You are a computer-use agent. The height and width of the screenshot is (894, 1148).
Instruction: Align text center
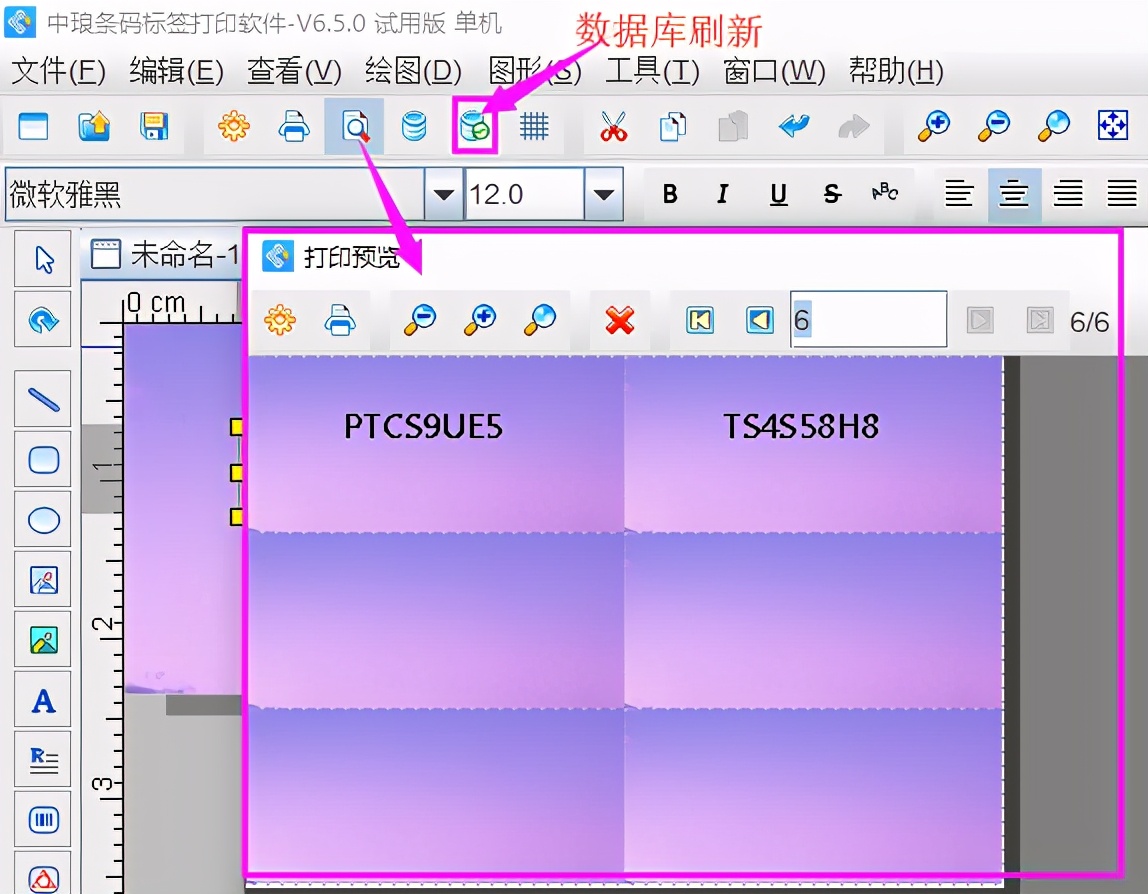coord(1014,194)
